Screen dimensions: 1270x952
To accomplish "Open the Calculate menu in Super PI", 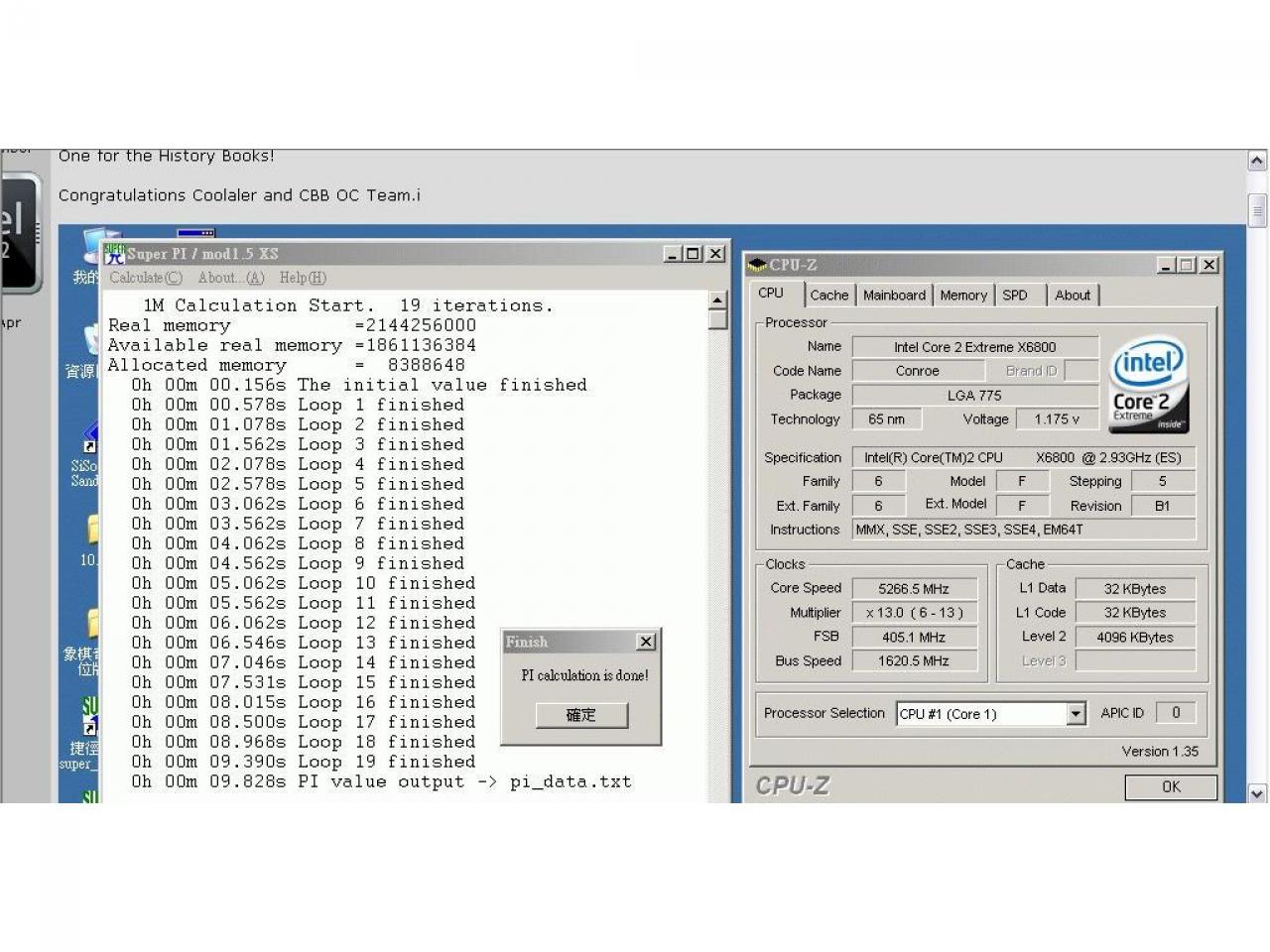I will tap(146, 278).
